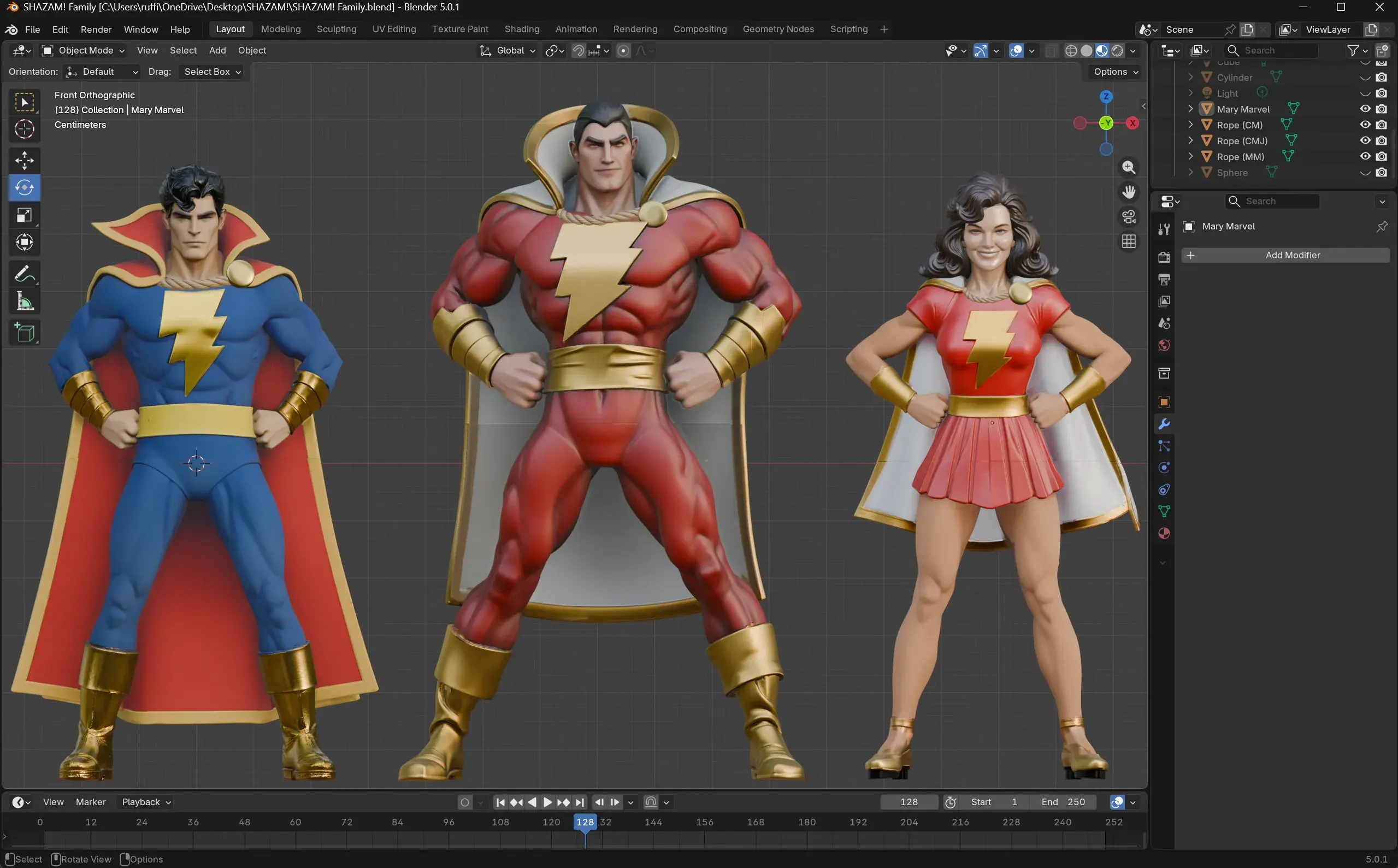
Task: Select the combined Transform tool
Action: click(24, 242)
